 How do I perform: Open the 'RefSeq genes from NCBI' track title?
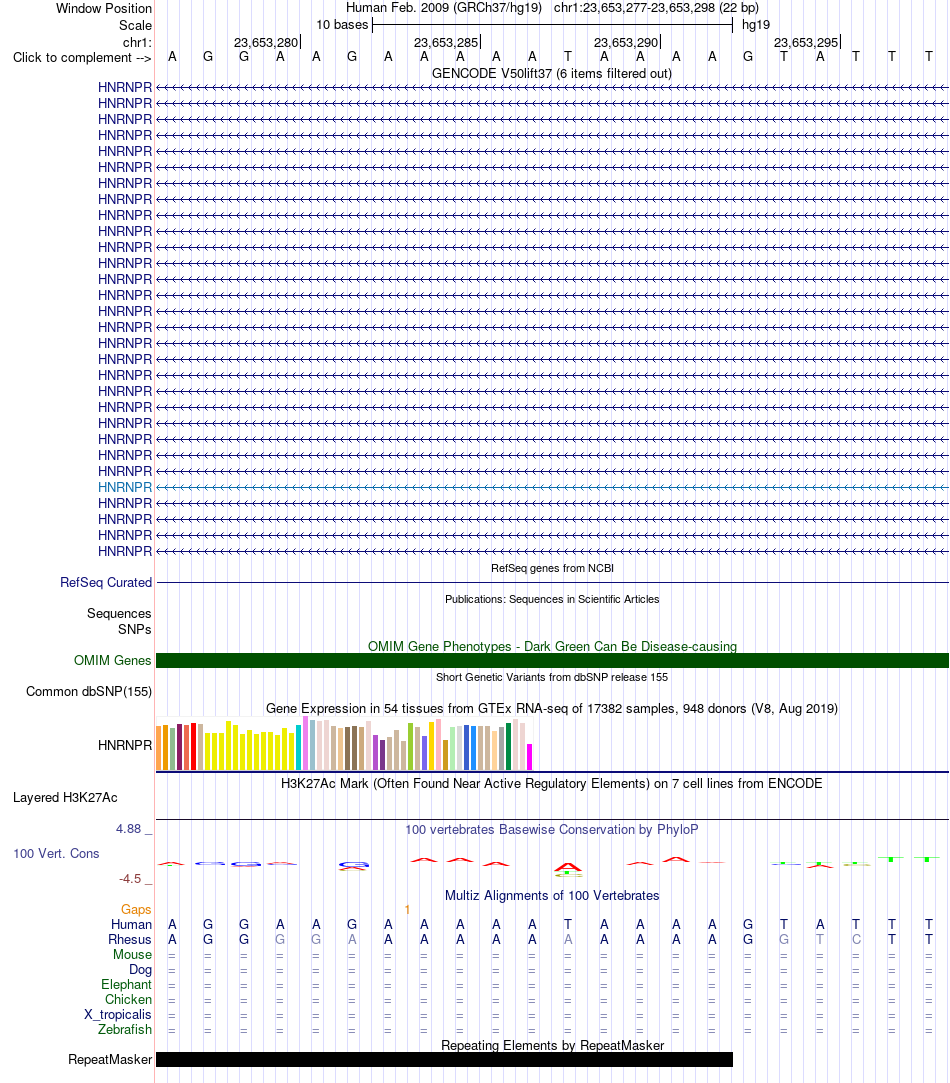tap(552, 568)
